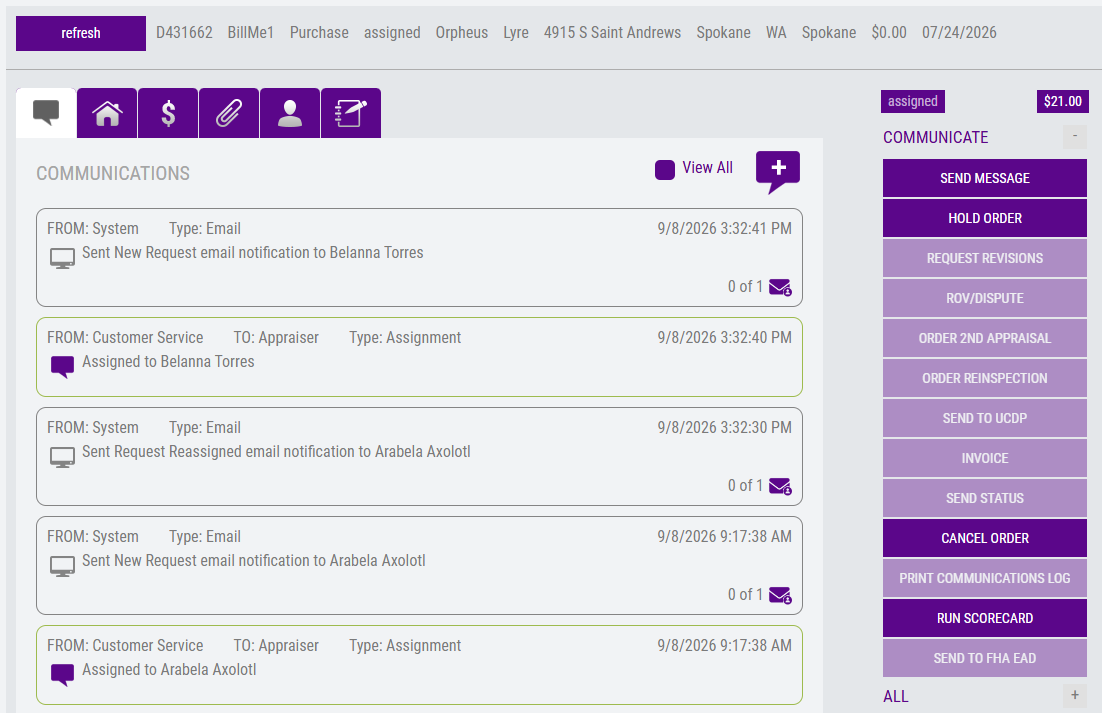Viewport: 1102px width, 713px height.
Task: Click the $21.00 fee badge
Action: pos(1063,101)
